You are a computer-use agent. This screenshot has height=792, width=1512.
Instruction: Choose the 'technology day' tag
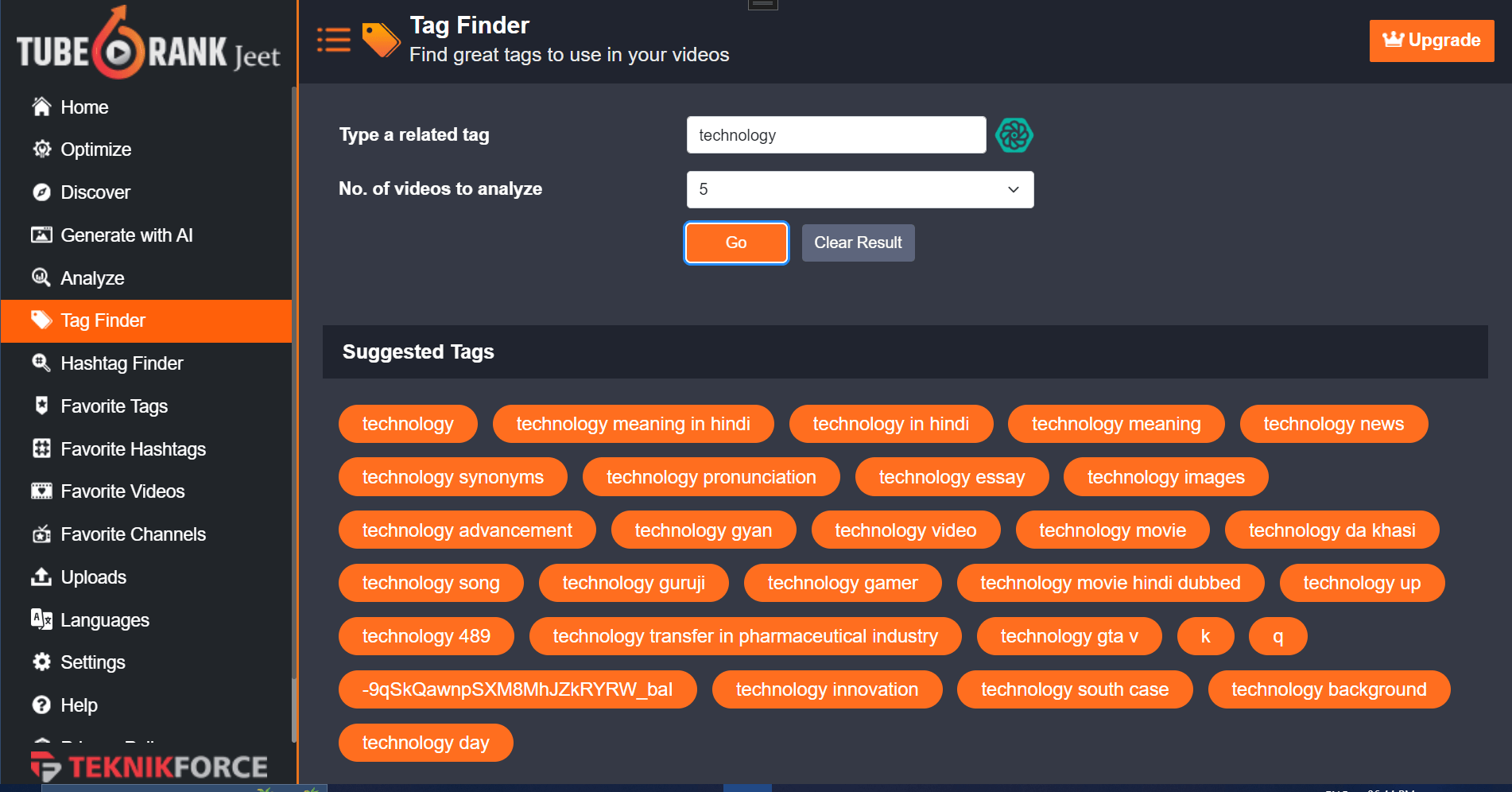coord(425,743)
